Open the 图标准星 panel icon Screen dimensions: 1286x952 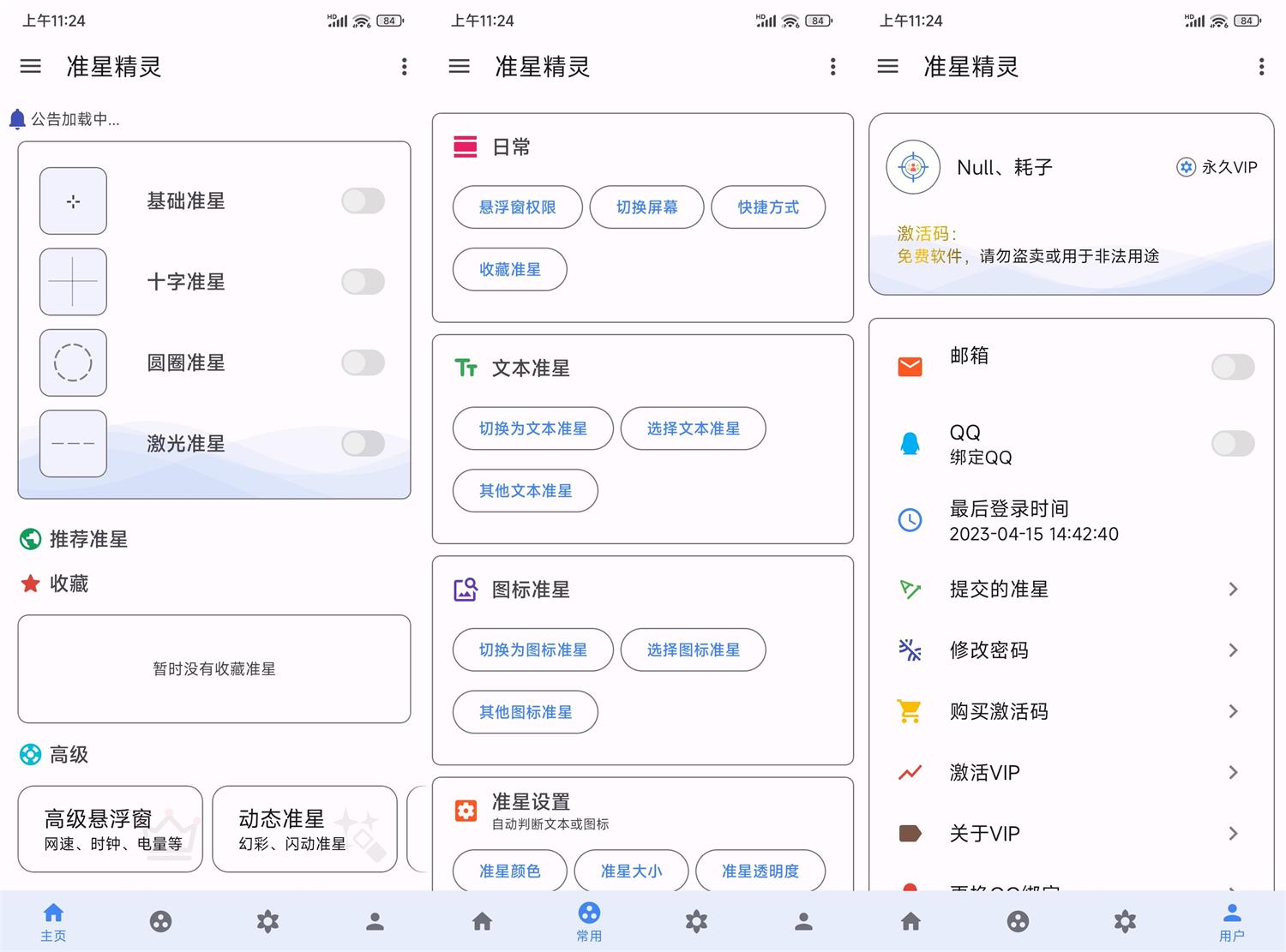[x=465, y=589]
